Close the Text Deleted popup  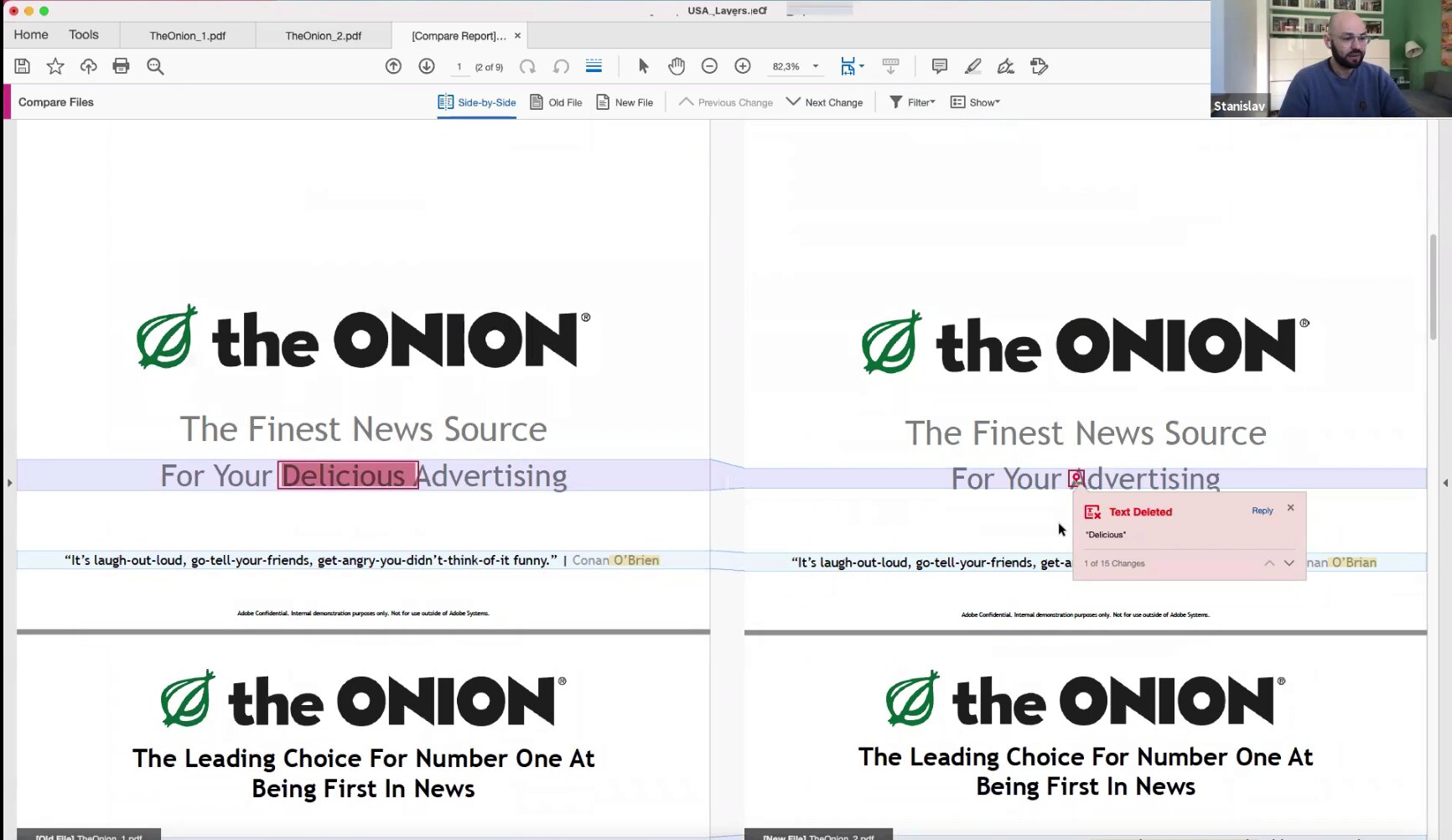(1290, 507)
